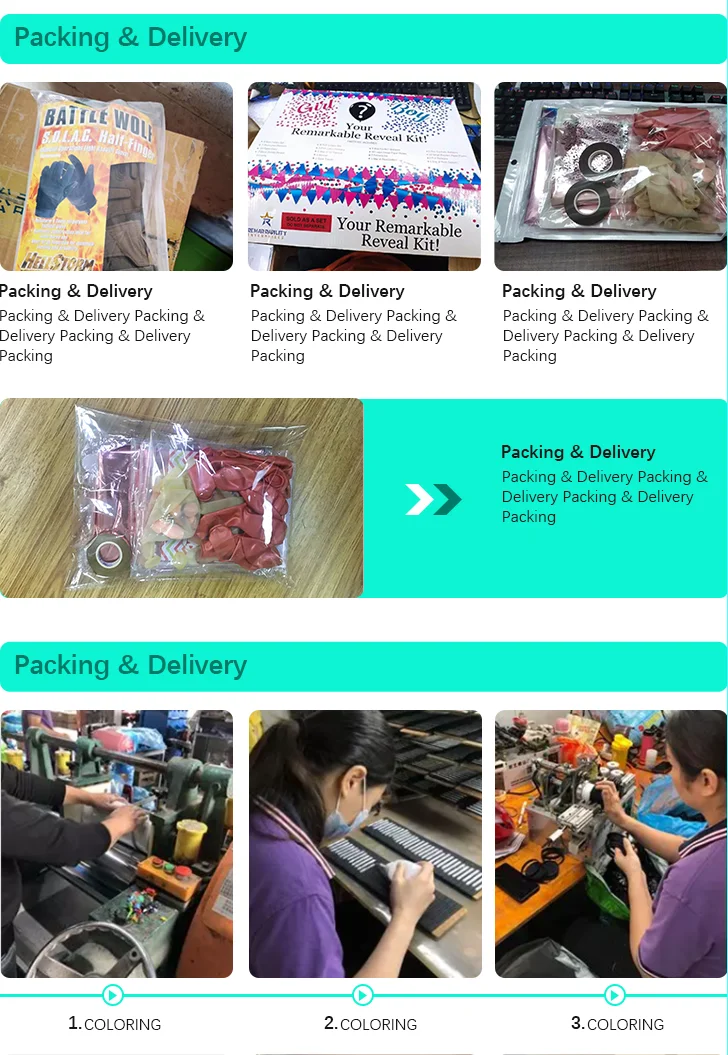Select the 2. COLORING step label
This screenshot has height=1055, width=728.
click(x=371, y=1024)
